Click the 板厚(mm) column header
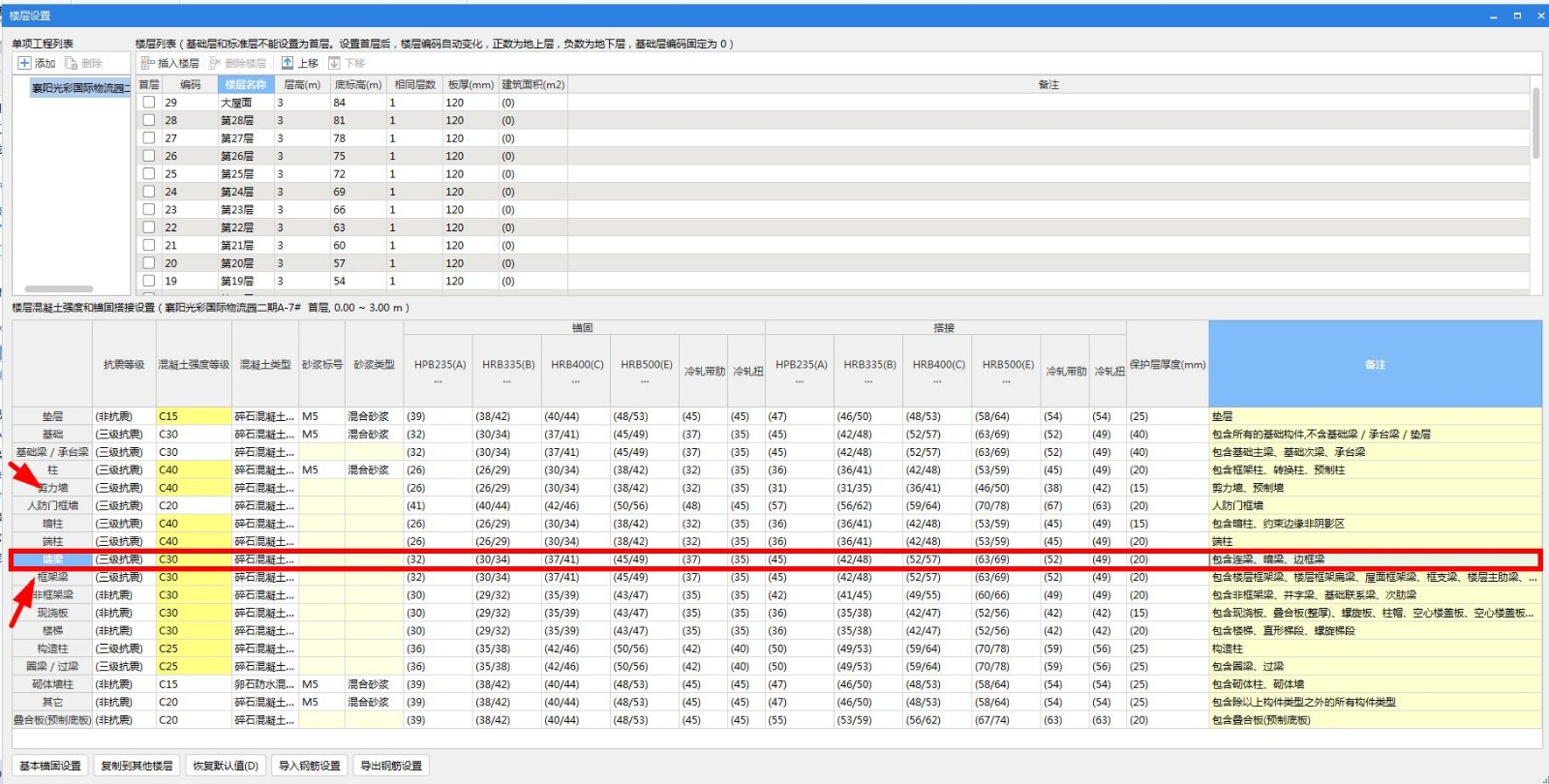 (x=471, y=85)
